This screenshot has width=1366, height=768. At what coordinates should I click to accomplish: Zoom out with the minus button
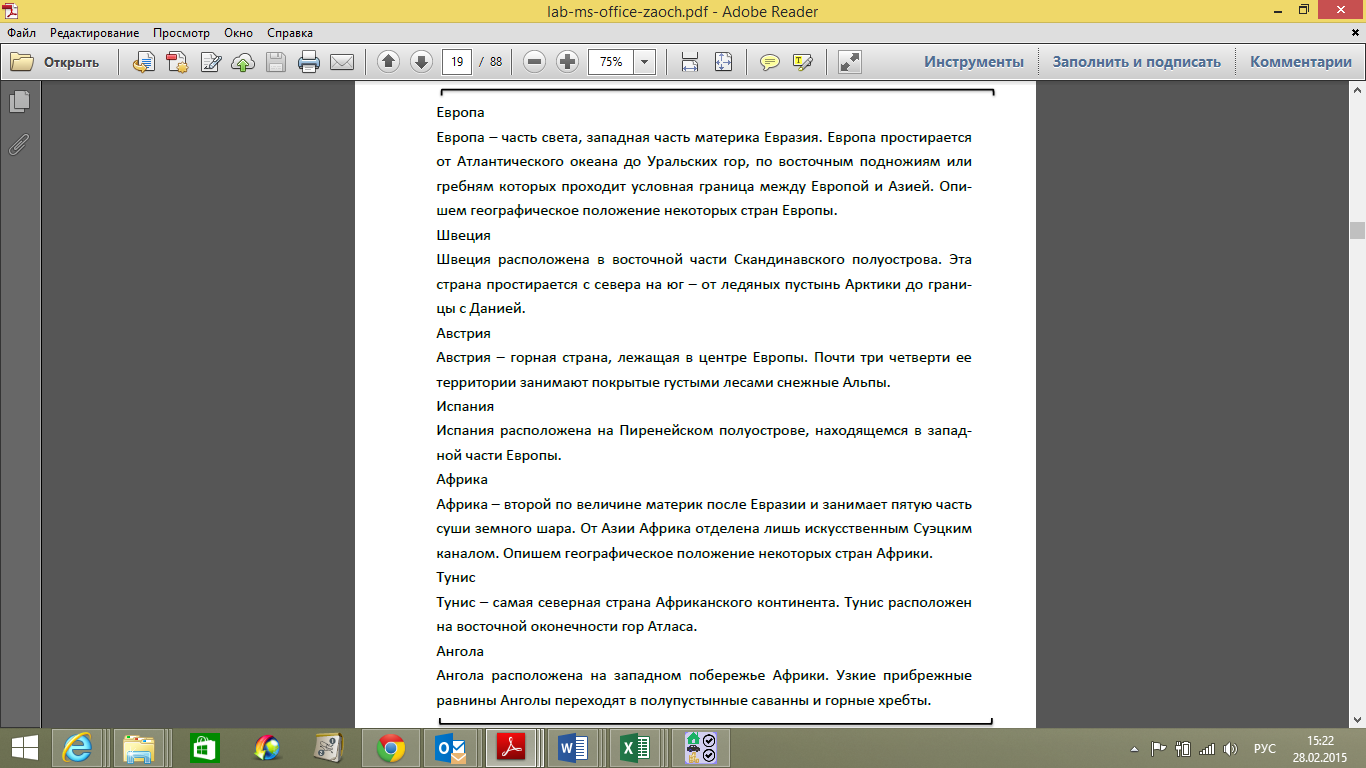point(535,62)
